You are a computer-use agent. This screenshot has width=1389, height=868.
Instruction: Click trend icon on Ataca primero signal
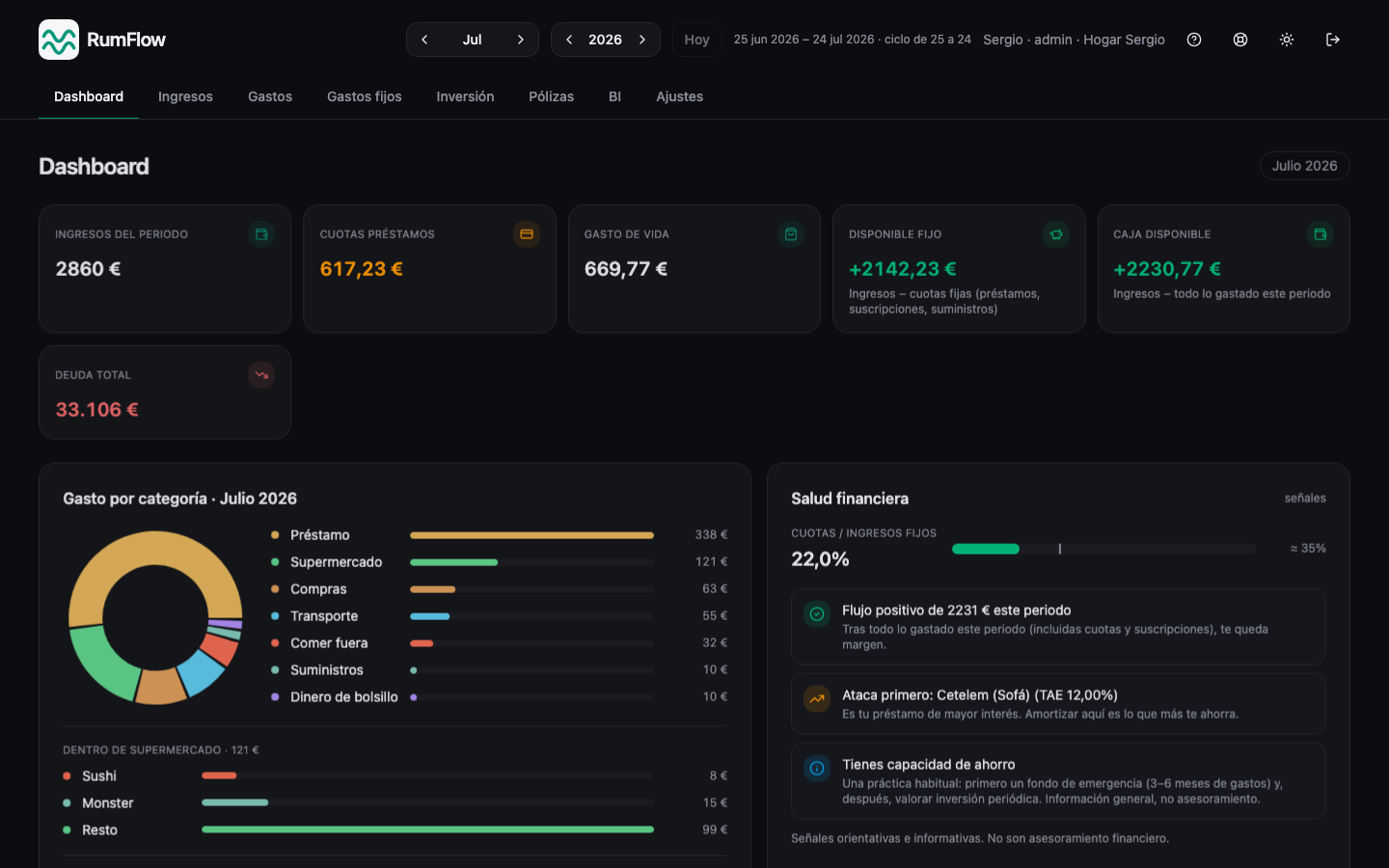[817, 699]
